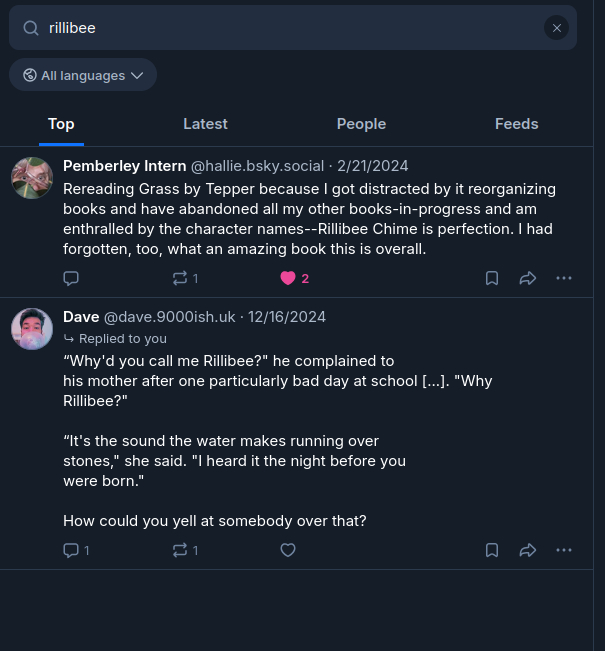Reply to Pemberley Intern's post
Image resolution: width=605 pixels, height=651 pixels.
click(71, 278)
